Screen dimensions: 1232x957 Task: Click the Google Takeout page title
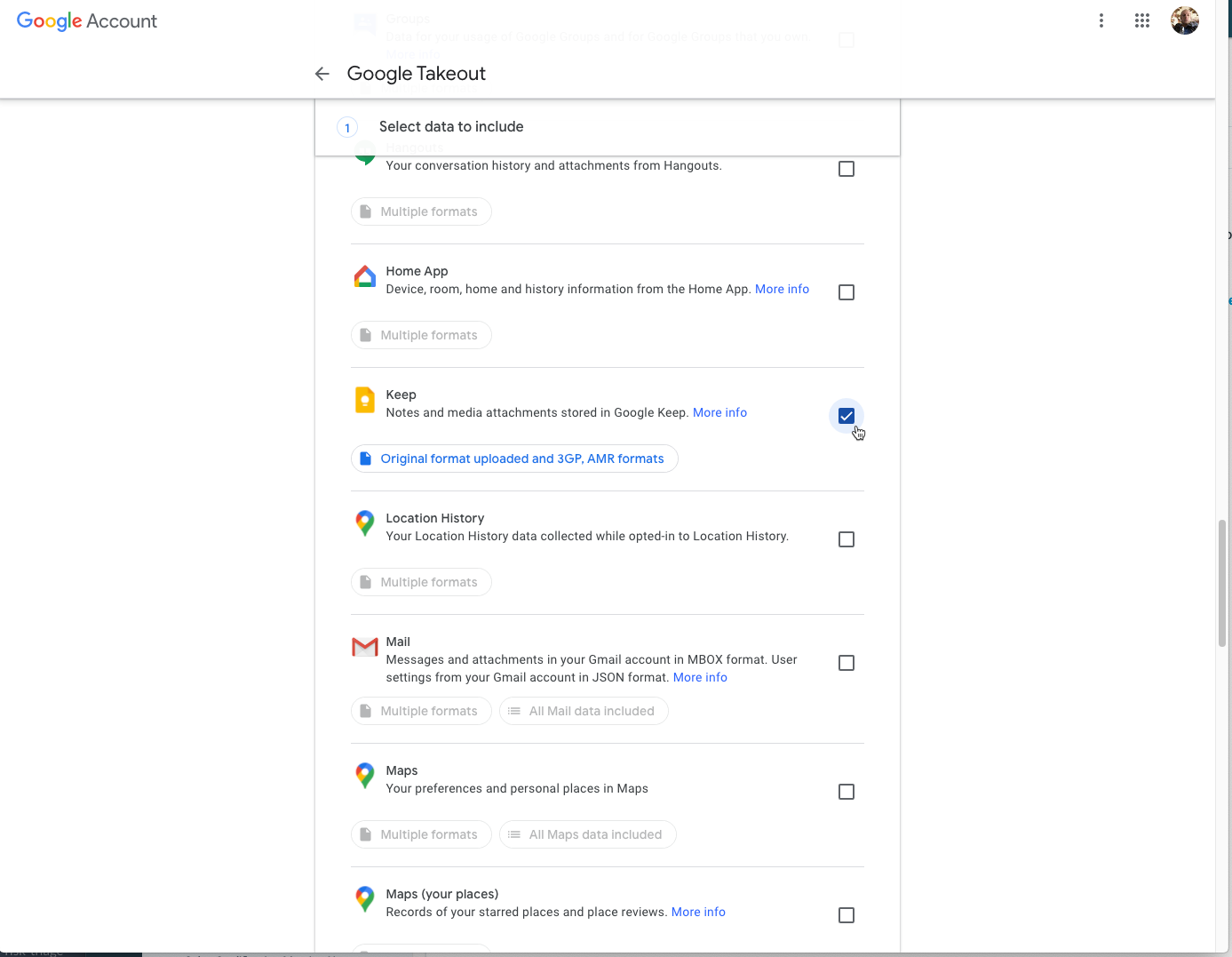[417, 74]
